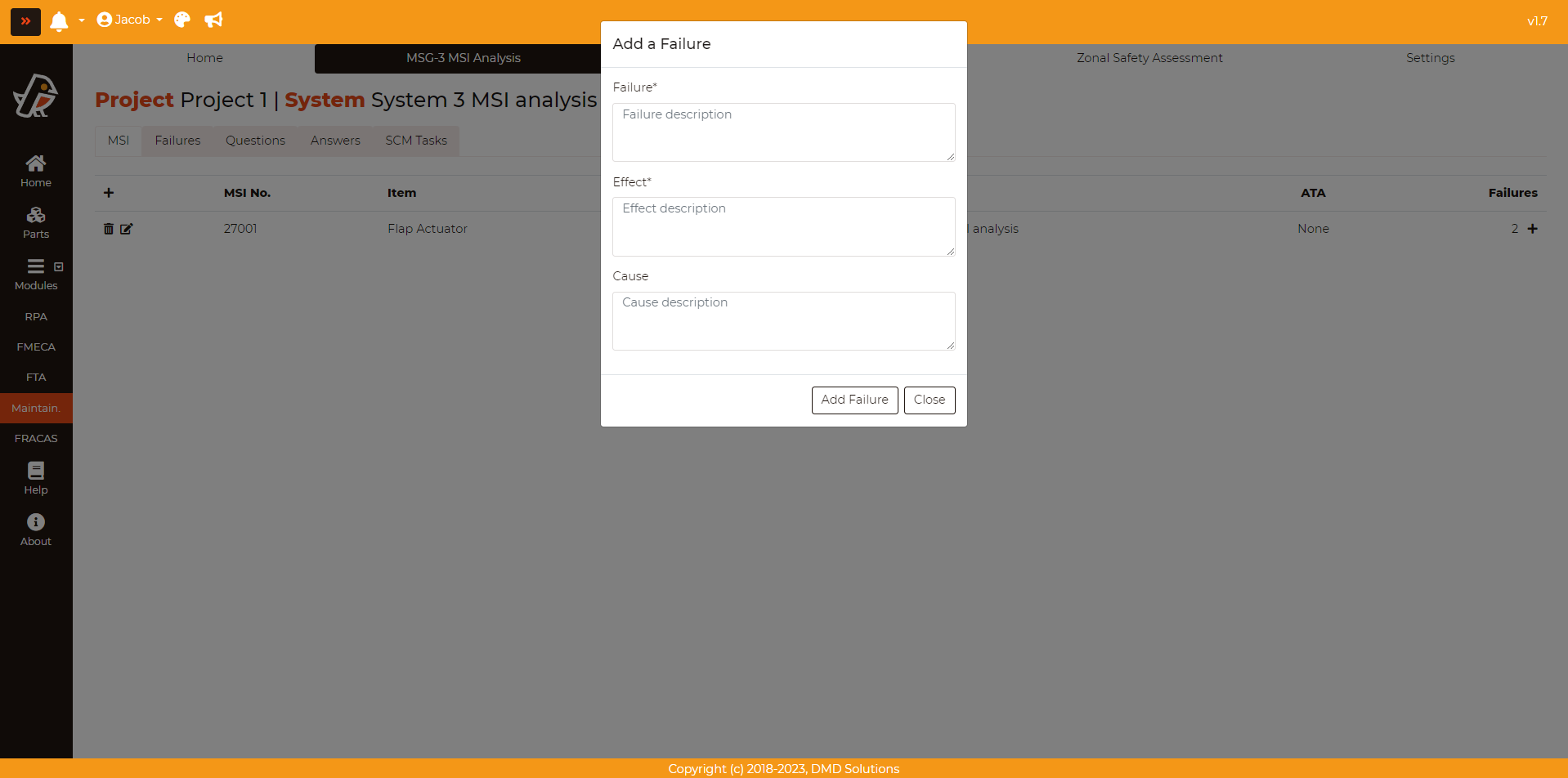Switch to the SCM Tasks tab
Screen dimensions: 1568x778
(416, 141)
